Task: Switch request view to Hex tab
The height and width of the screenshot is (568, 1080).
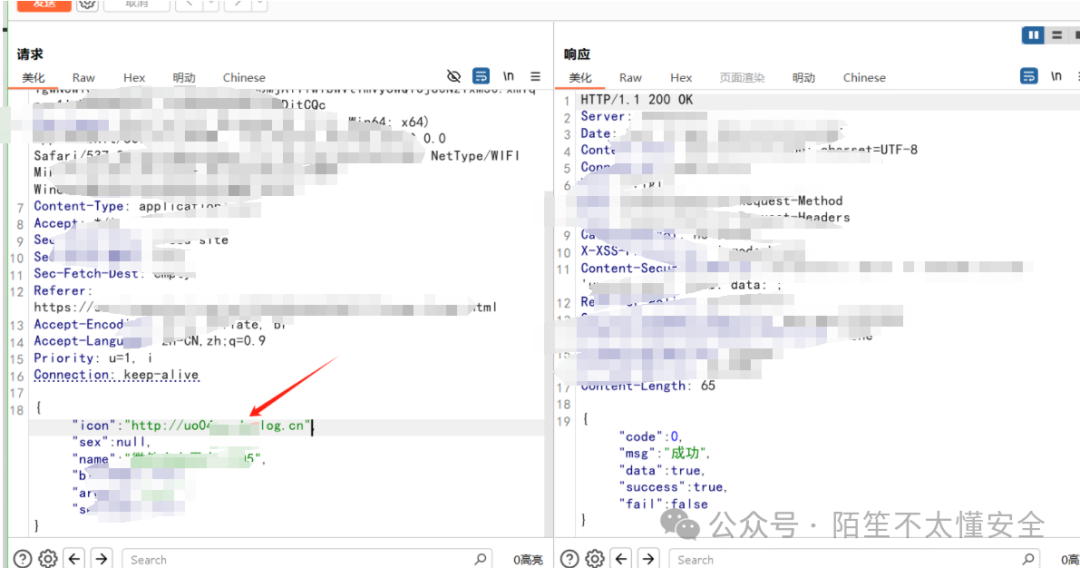Action: (134, 78)
